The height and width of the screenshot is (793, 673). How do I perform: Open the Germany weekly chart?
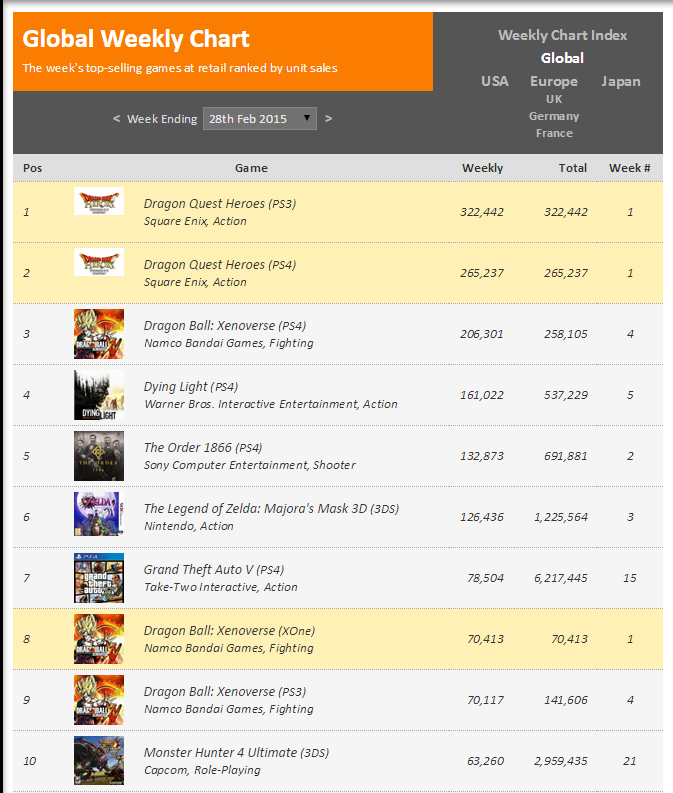point(554,116)
